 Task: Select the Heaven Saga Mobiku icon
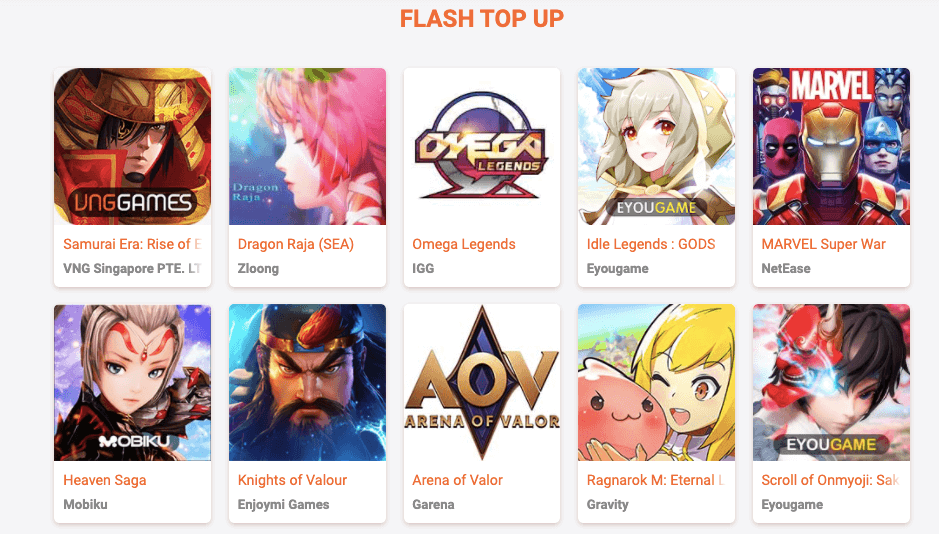click(x=132, y=383)
